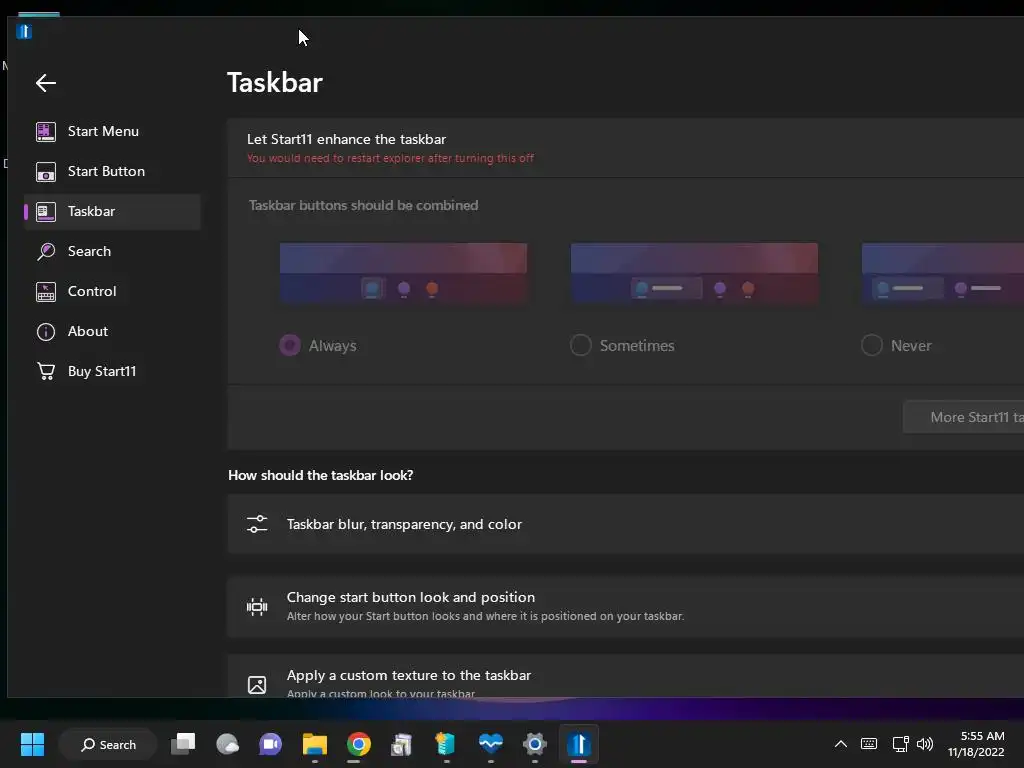Open Search settings in the sidebar
Viewport: 1024px width, 768px height.
click(112, 251)
